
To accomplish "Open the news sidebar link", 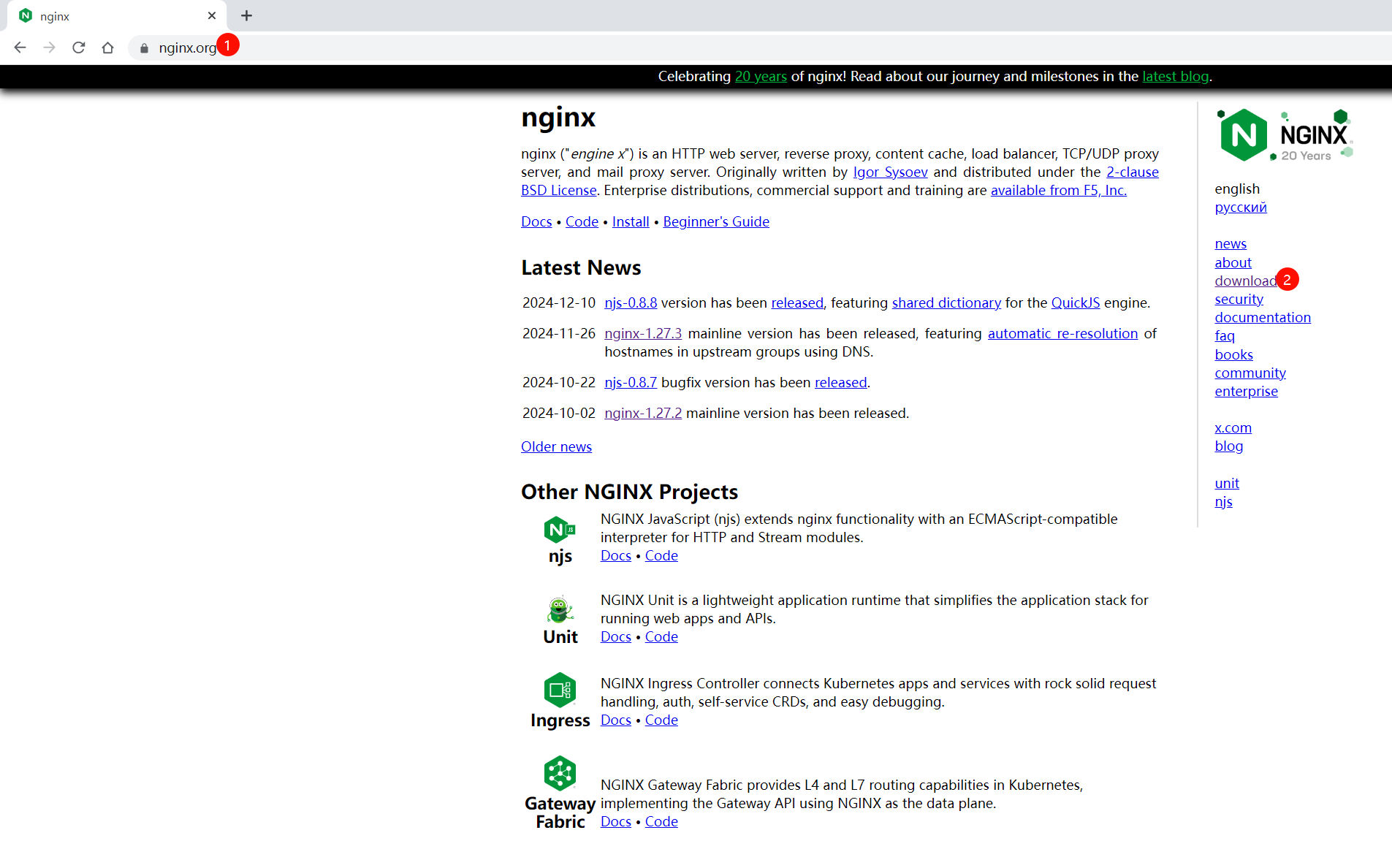I will pos(1231,243).
